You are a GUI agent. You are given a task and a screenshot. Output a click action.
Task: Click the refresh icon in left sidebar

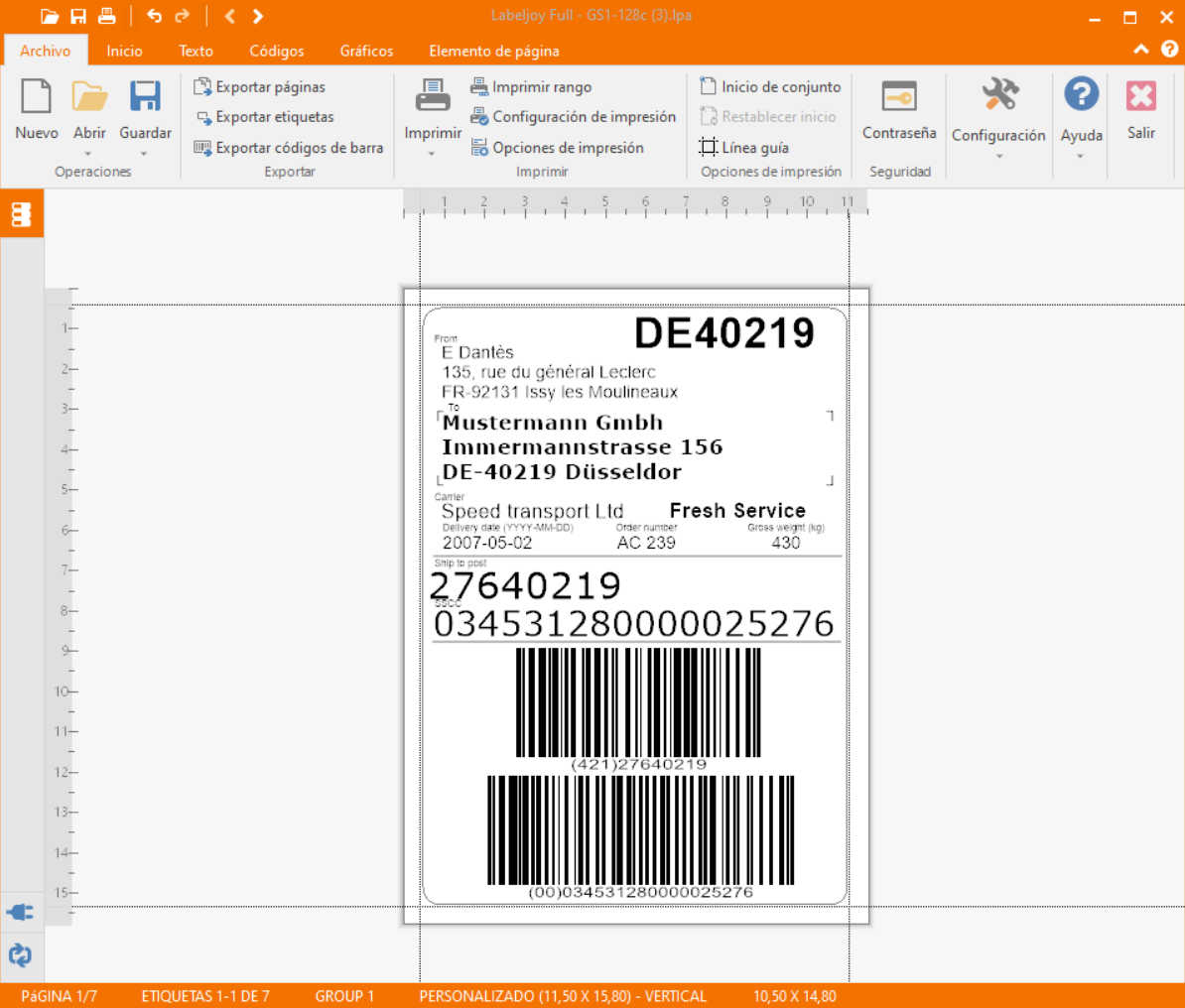(21, 955)
